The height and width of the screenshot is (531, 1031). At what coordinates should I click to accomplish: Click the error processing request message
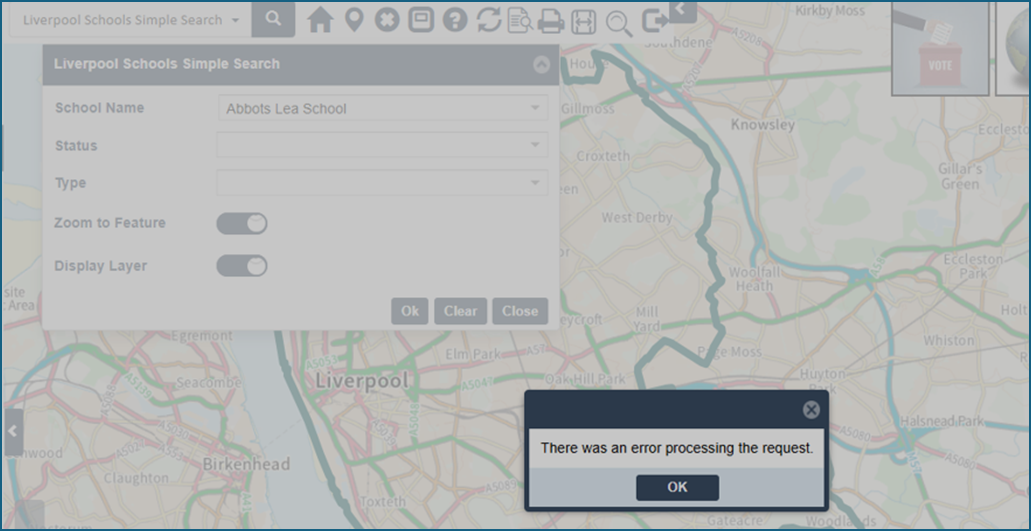pyautogui.click(x=677, y=449)
